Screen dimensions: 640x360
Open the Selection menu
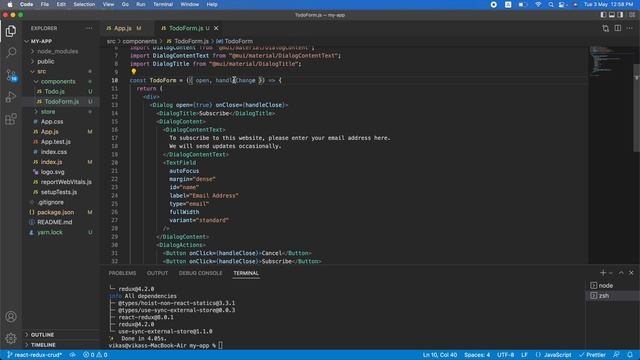[x=84, y=4]
